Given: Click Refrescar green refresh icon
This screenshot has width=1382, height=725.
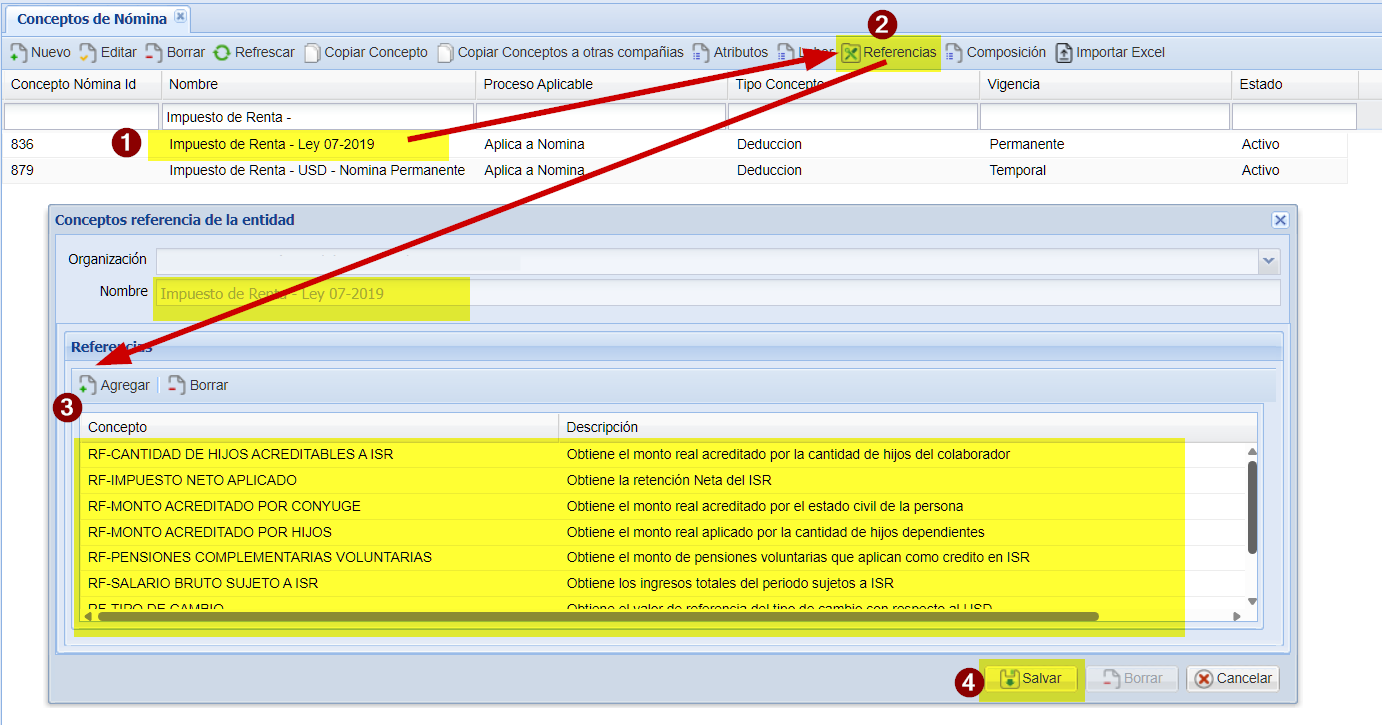Looking at the screenshot, I should (x=222, y=53).
